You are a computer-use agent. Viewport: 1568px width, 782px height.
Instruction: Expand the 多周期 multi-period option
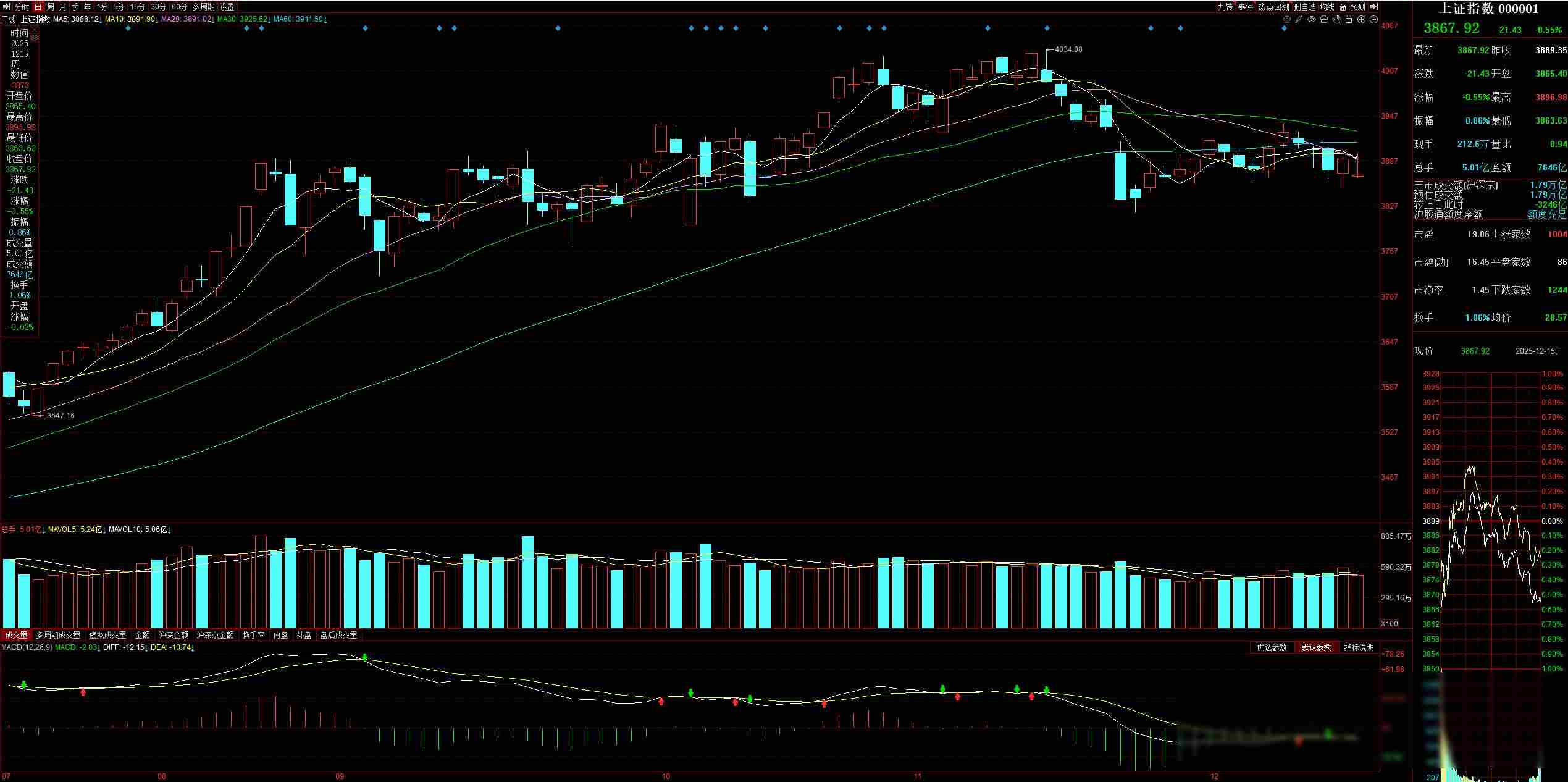tap(203, 7)
